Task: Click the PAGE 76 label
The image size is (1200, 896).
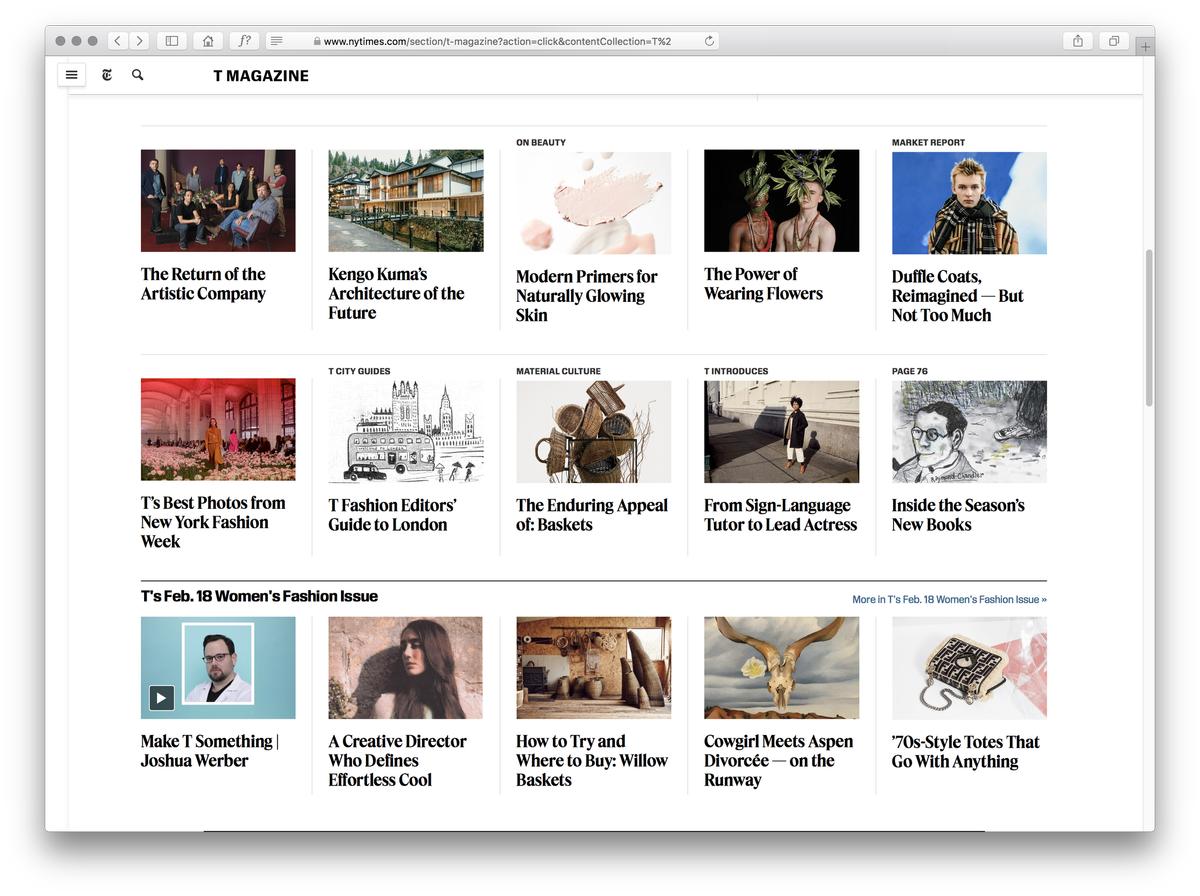Action: tap(910, 372)
